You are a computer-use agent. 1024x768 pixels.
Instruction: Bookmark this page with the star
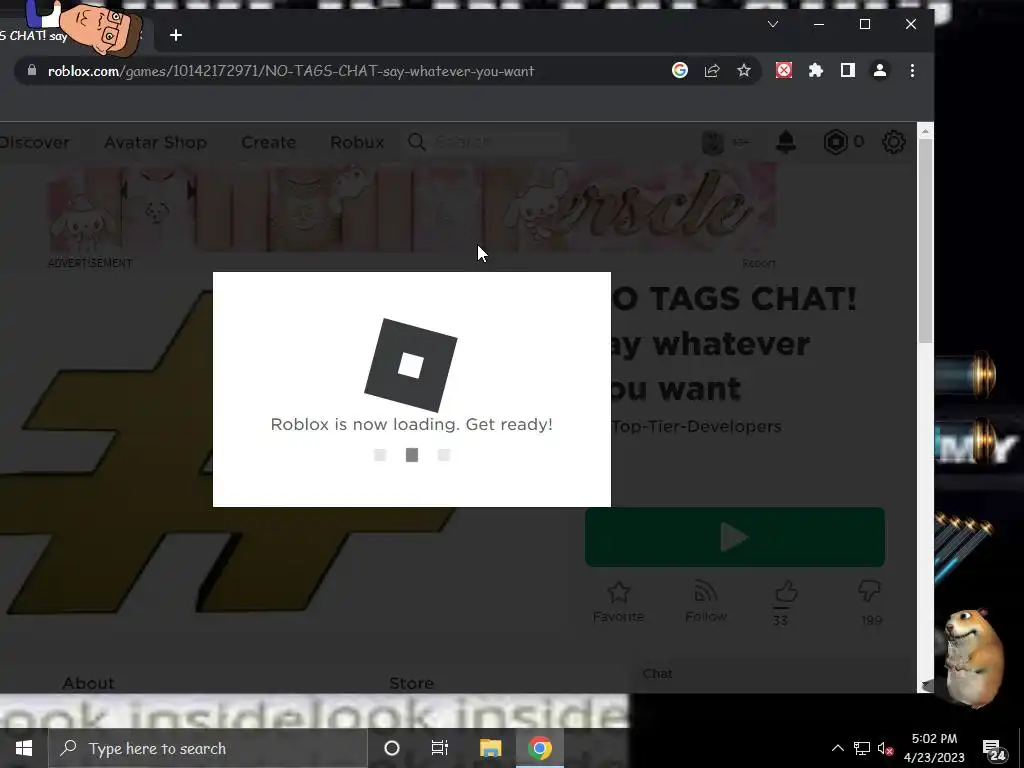click(744, 71)
